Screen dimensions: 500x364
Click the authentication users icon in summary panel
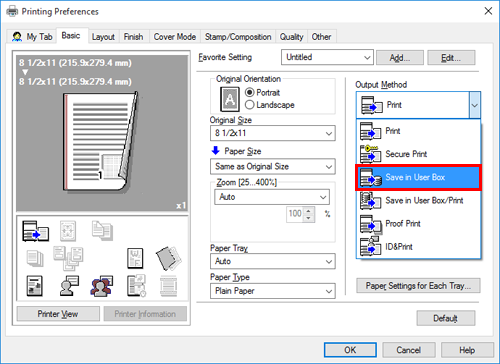pyautogui.click(x=101, y=286)
